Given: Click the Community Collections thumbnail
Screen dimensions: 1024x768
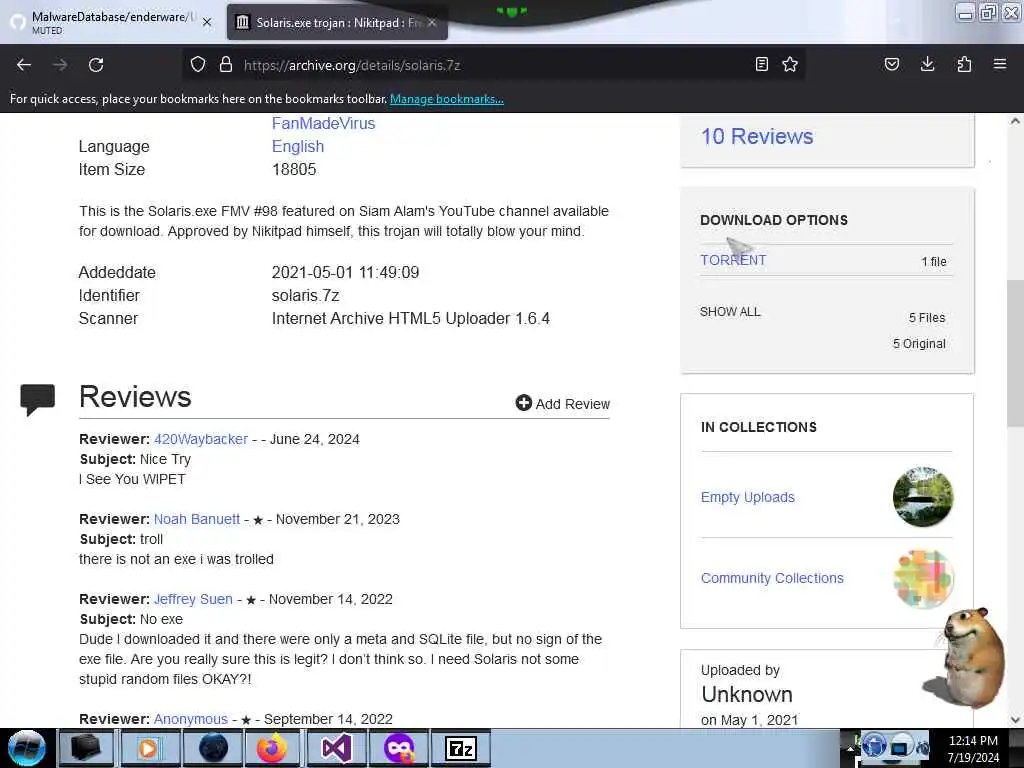Looking at the screenshot, I should 923,578.
